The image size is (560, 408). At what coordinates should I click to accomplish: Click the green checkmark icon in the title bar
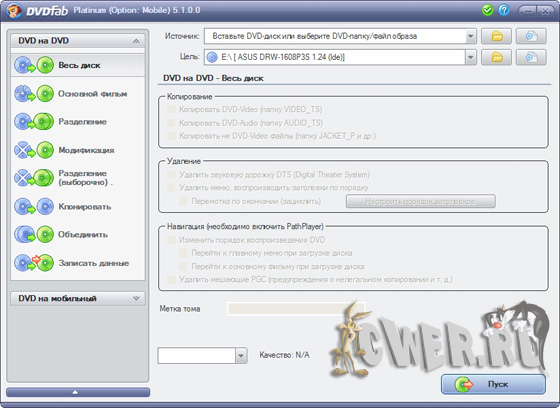[x=487, y=10]
